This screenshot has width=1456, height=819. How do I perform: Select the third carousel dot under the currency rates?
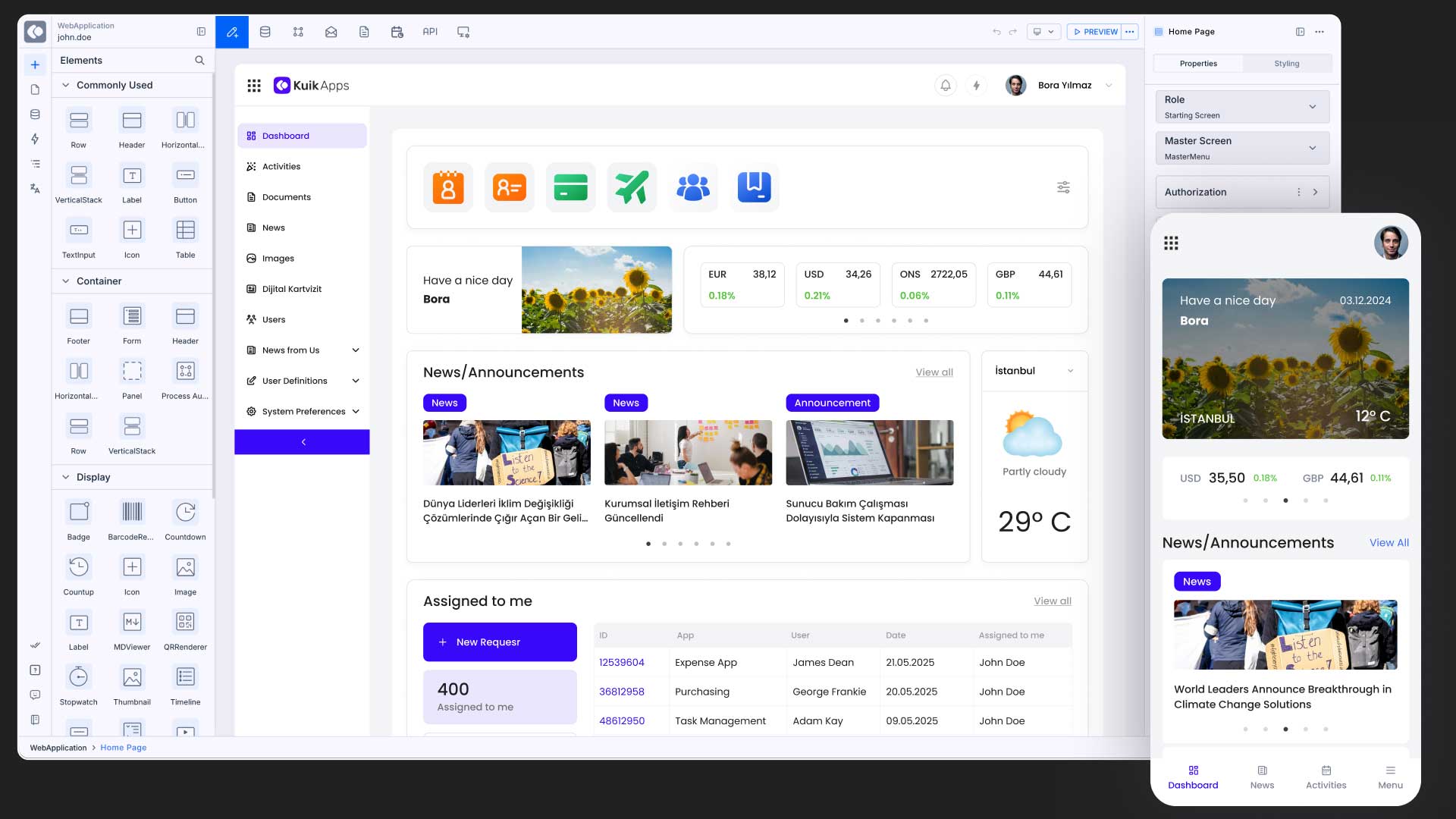coord(877,320)
